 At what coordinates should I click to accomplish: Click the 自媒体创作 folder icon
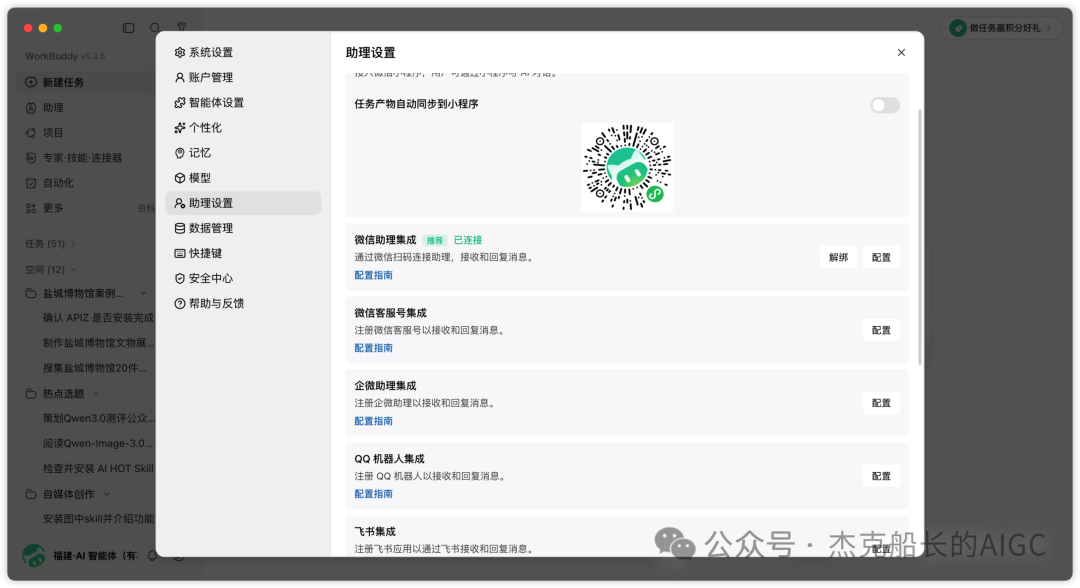coord(31,494)
